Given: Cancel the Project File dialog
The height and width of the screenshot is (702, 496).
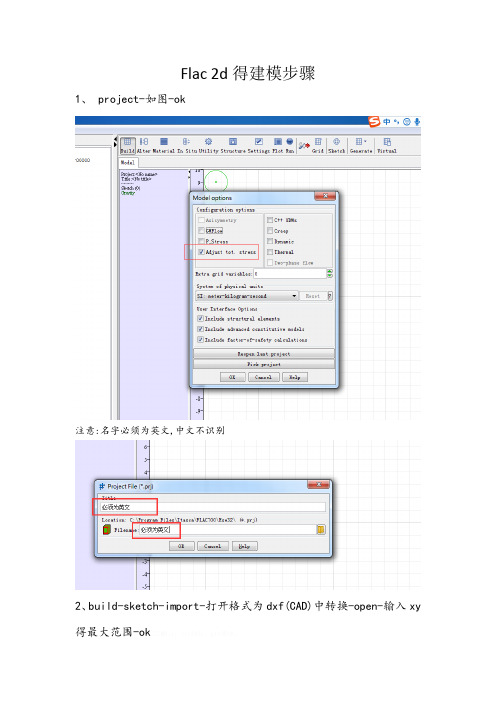Looking at the screenshot, I should coord(213,546).
